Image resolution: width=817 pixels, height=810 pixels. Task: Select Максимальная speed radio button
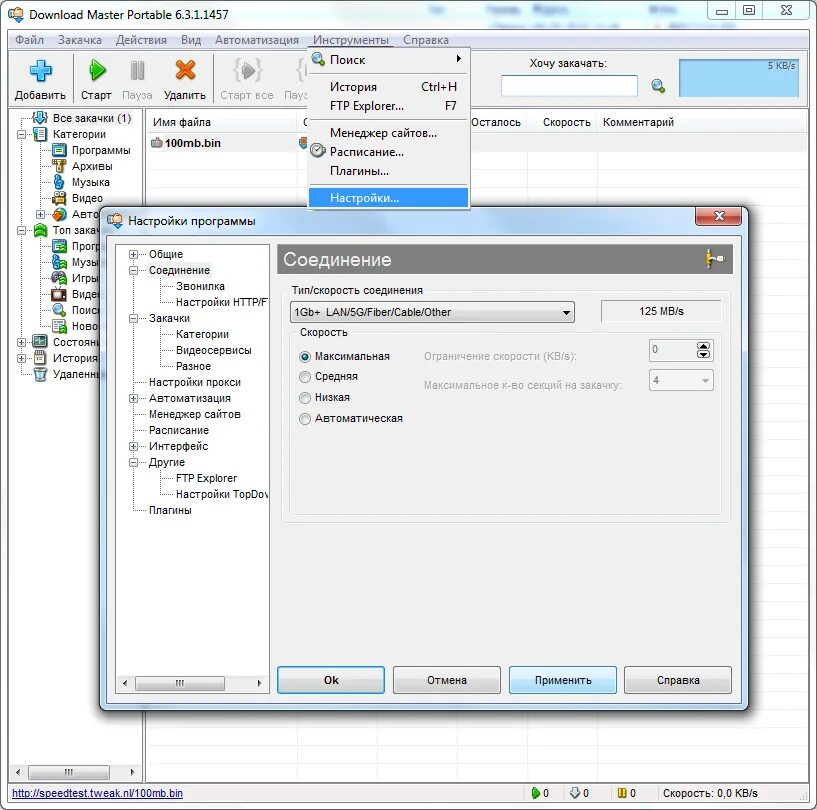(305, 357)
